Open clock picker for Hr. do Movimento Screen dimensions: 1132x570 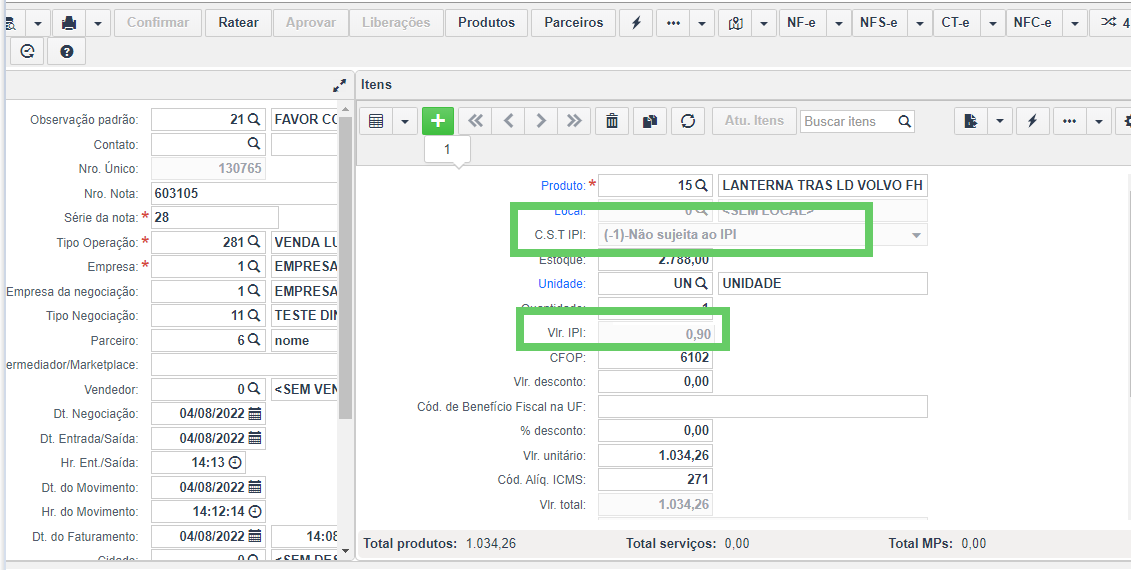[x=255, y=512]
